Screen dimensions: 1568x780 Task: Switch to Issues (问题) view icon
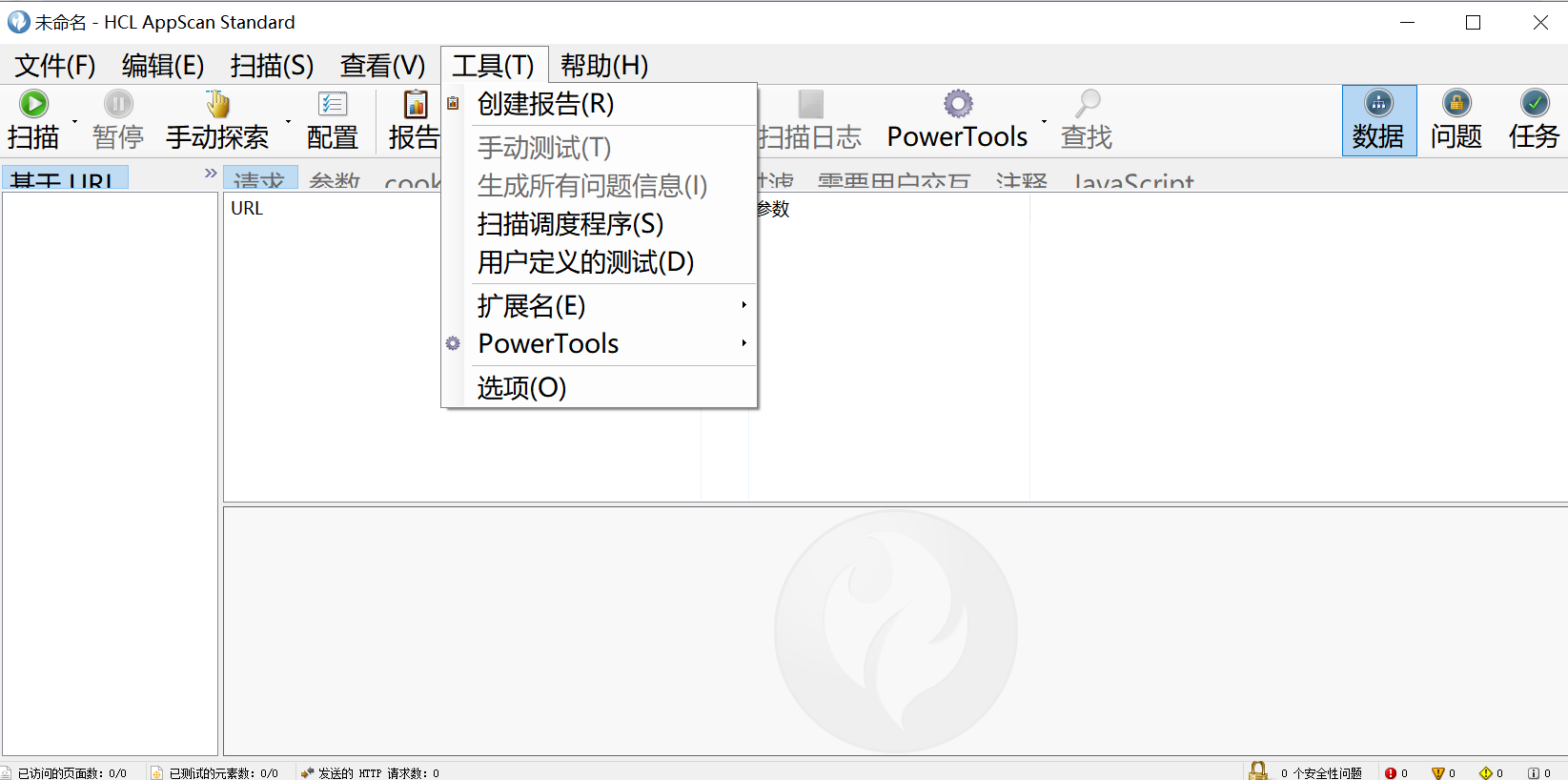click(1456, 102)
